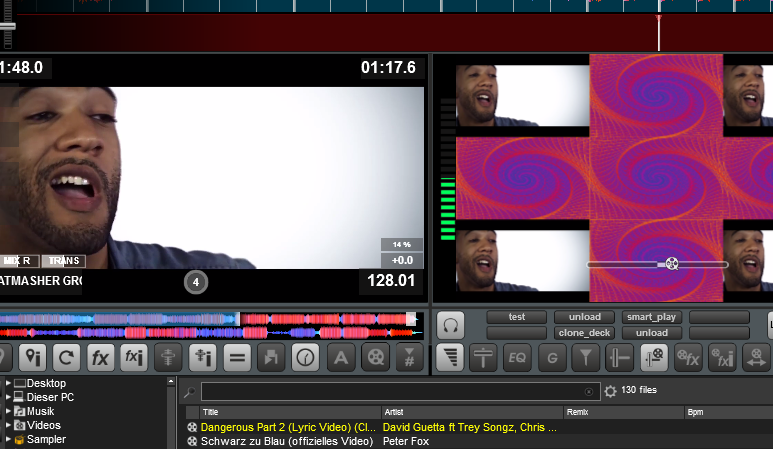773x449 pixels.
Task: Toggle the G gain button
Action: pyautogui.click(x=552, y=357)
